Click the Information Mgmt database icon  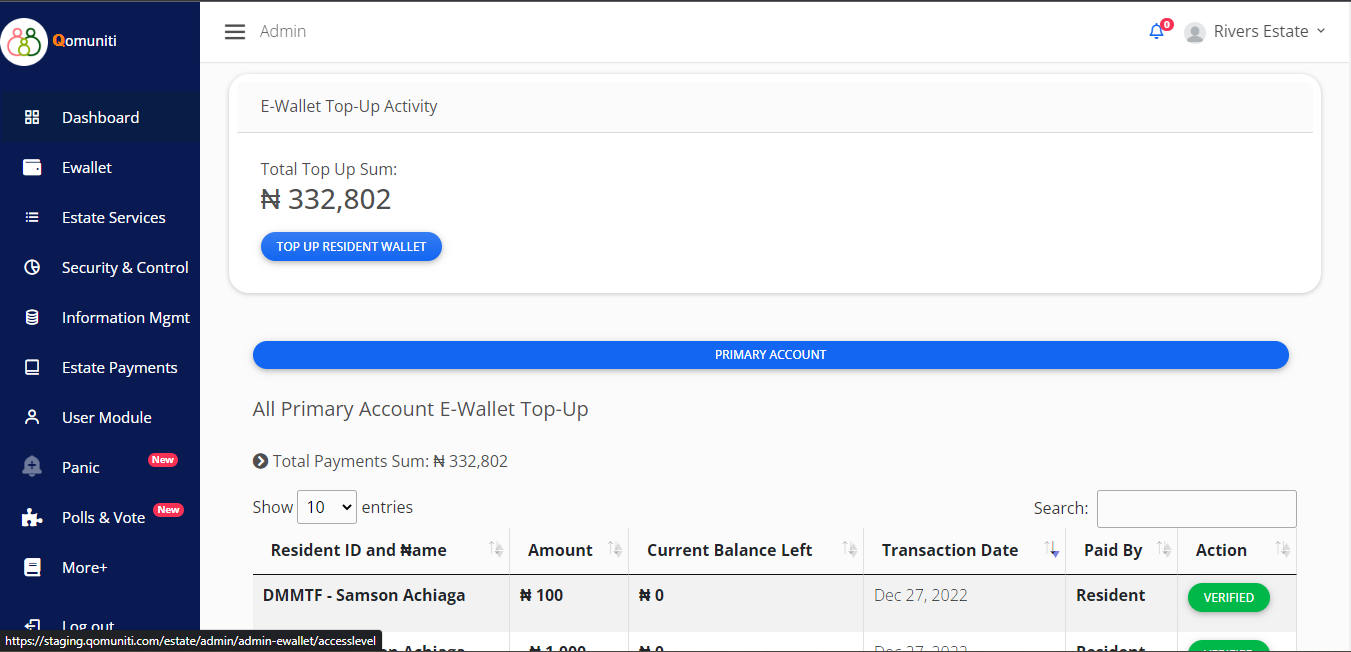[x=32, y=318]
